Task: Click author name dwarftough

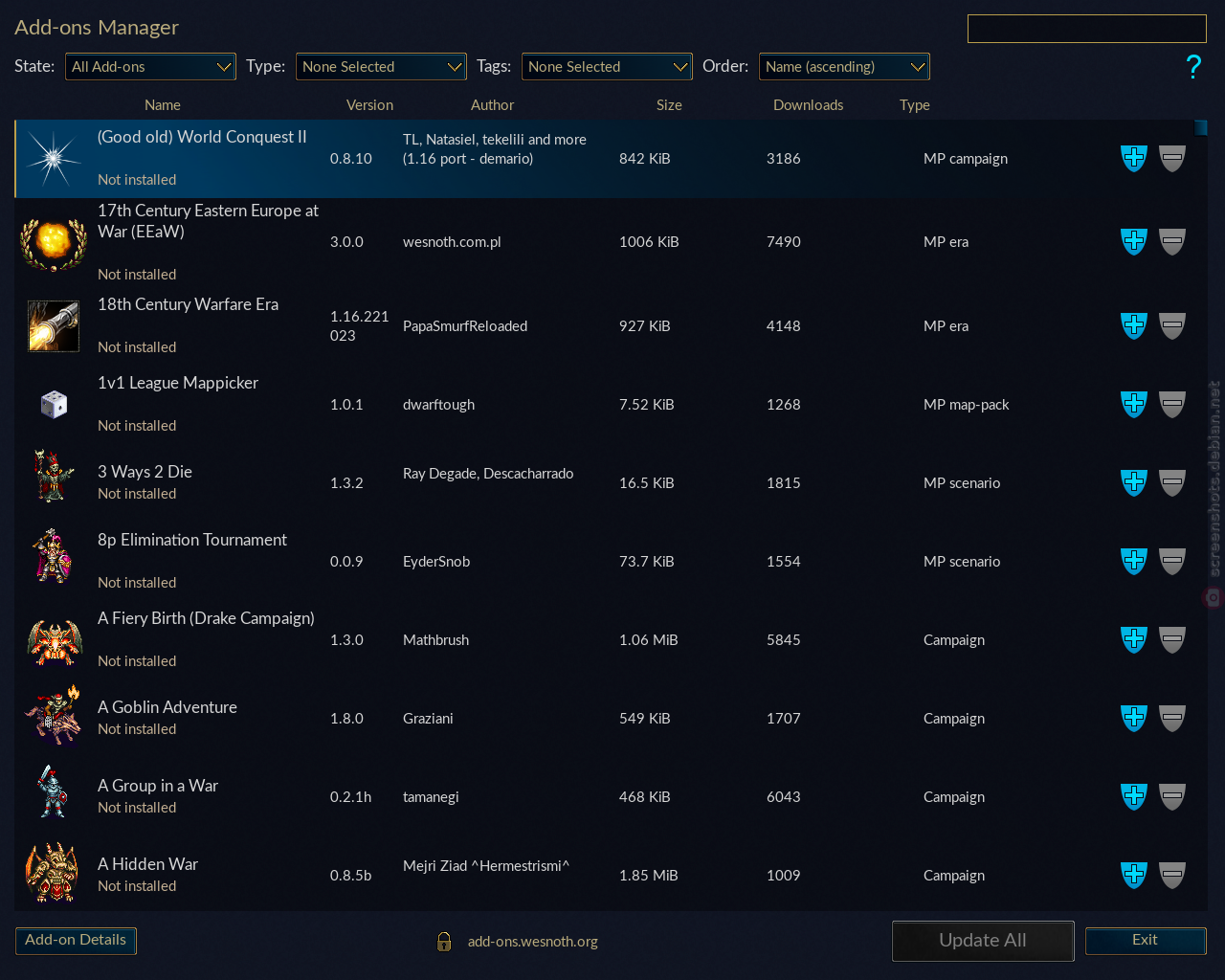Action: click(x=438, y=405)
